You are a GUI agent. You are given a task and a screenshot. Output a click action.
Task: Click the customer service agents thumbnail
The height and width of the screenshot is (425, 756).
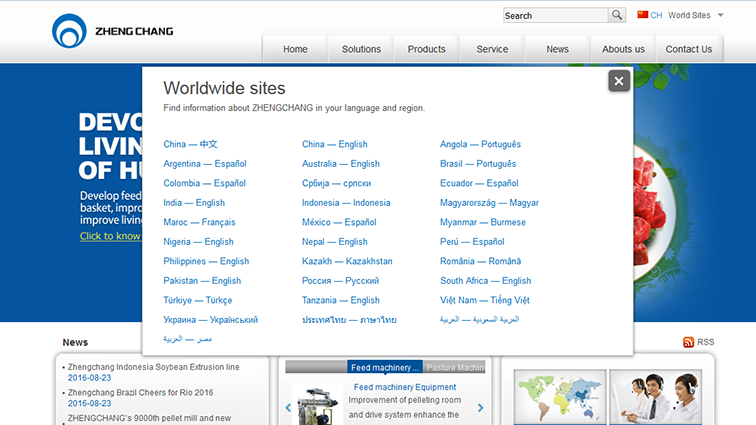(x=655, y=398)
